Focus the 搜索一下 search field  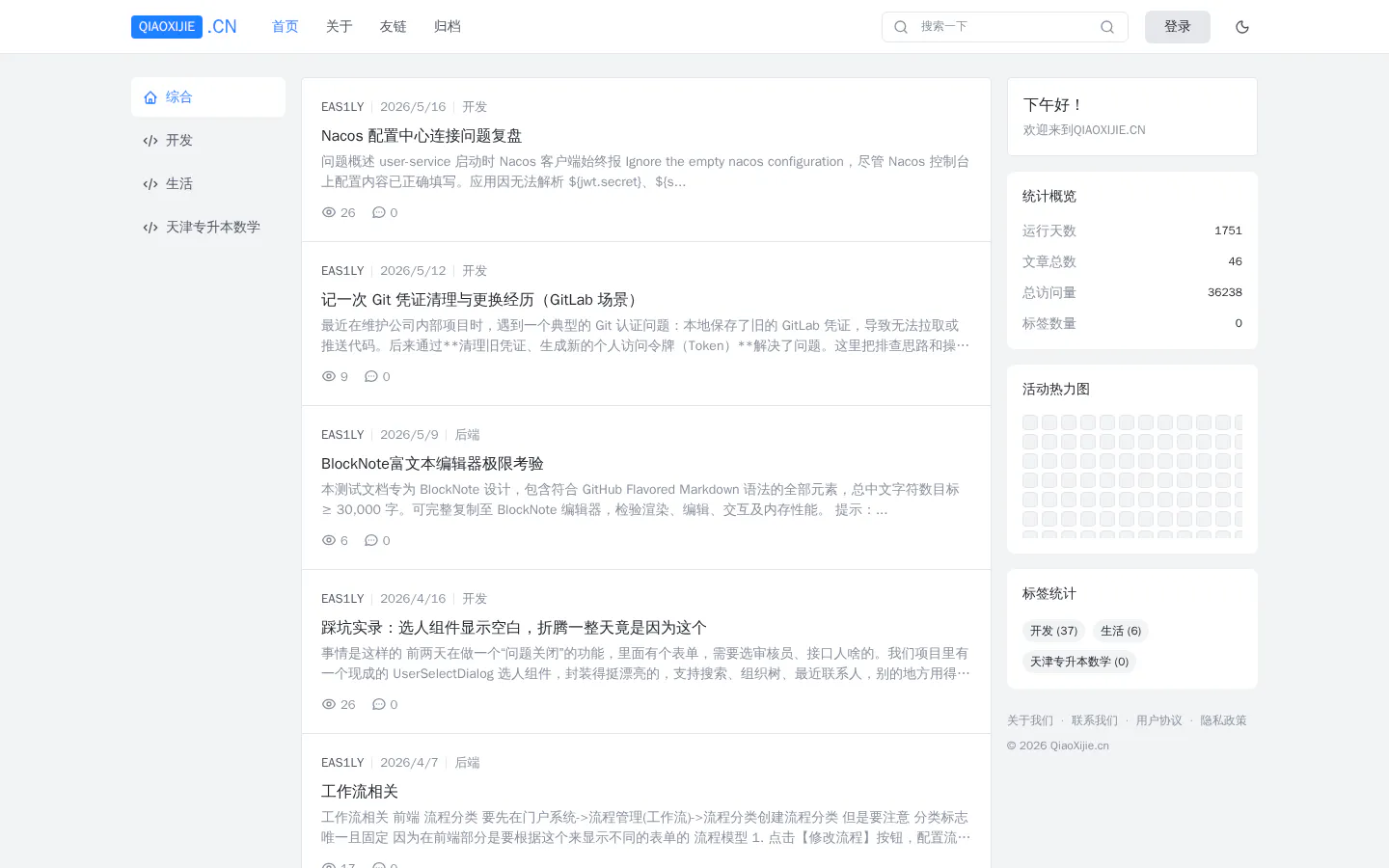[1003, 27]
